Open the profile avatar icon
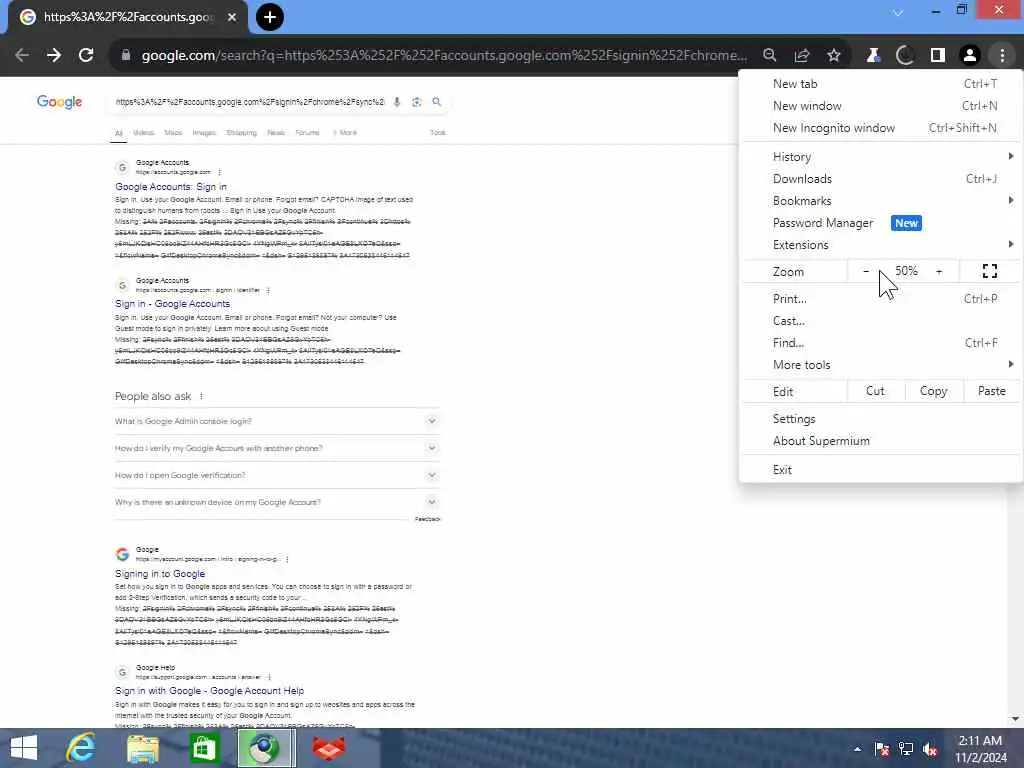 (x=970, y=56)
